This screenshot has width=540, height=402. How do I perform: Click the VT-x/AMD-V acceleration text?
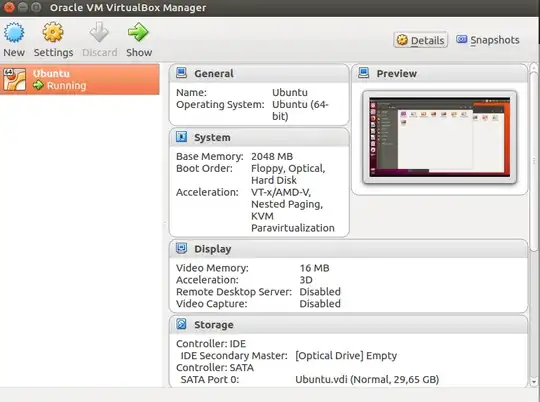[281, 192]
